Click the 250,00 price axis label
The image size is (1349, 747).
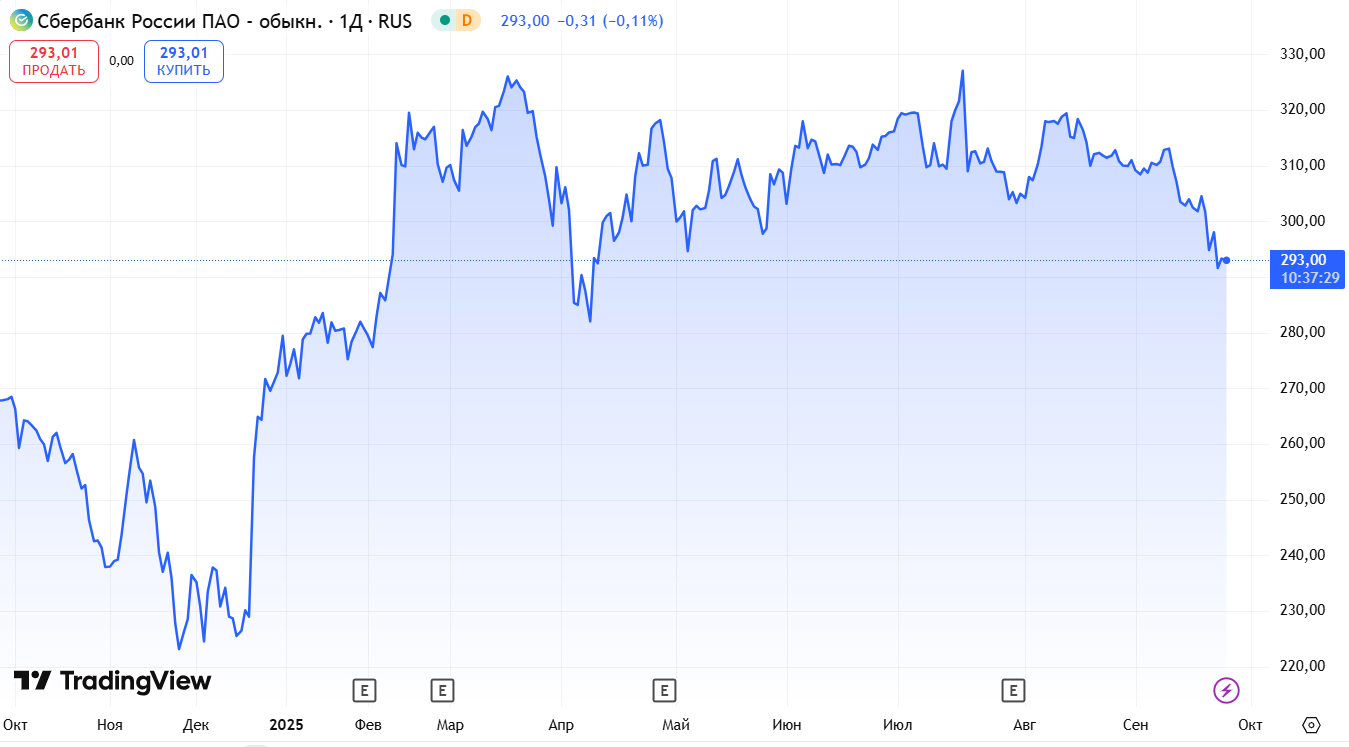1302,499
